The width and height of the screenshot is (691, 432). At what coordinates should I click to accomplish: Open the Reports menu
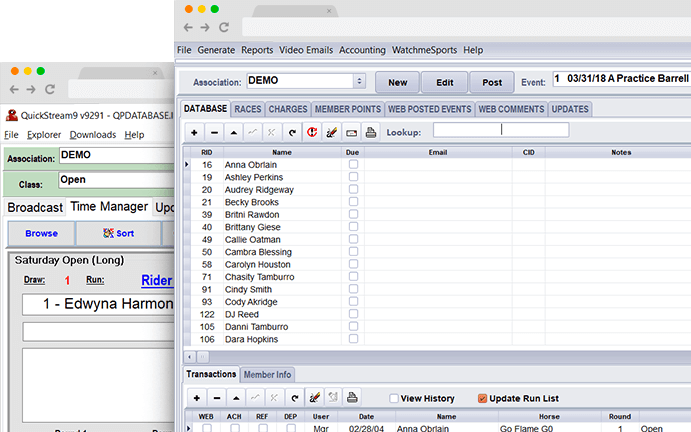(x=257, y=50)
